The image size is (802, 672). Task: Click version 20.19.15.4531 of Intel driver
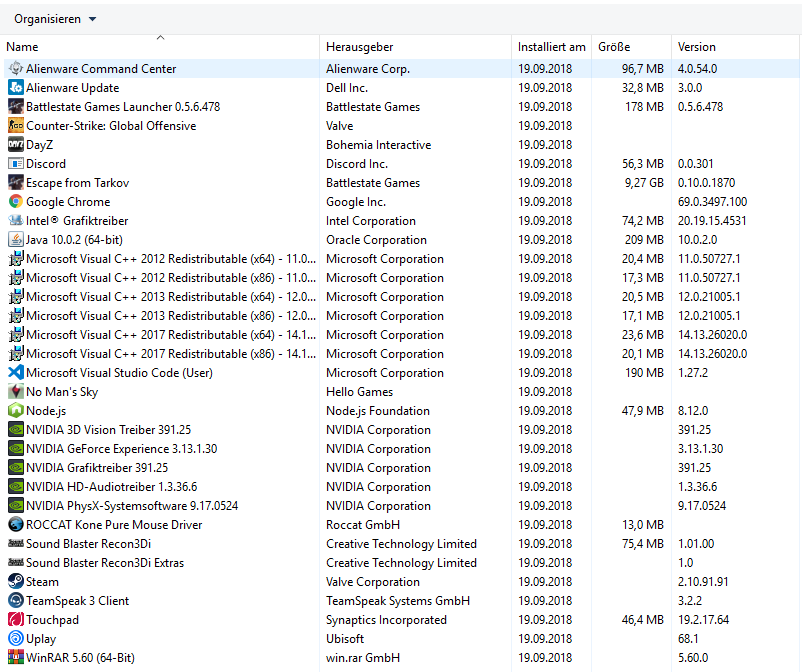712,221
